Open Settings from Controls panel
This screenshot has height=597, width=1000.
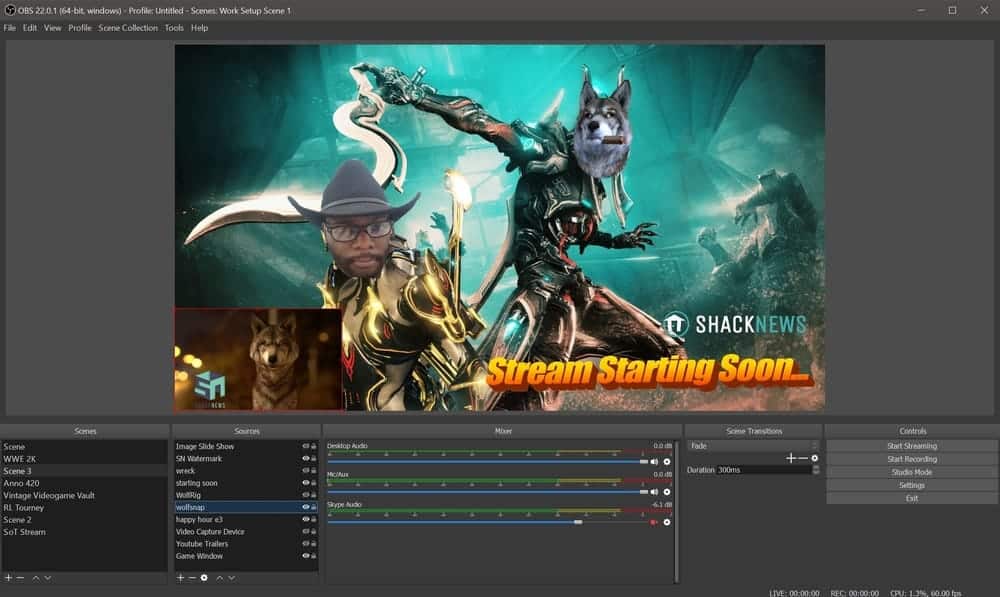coord(912,485)
